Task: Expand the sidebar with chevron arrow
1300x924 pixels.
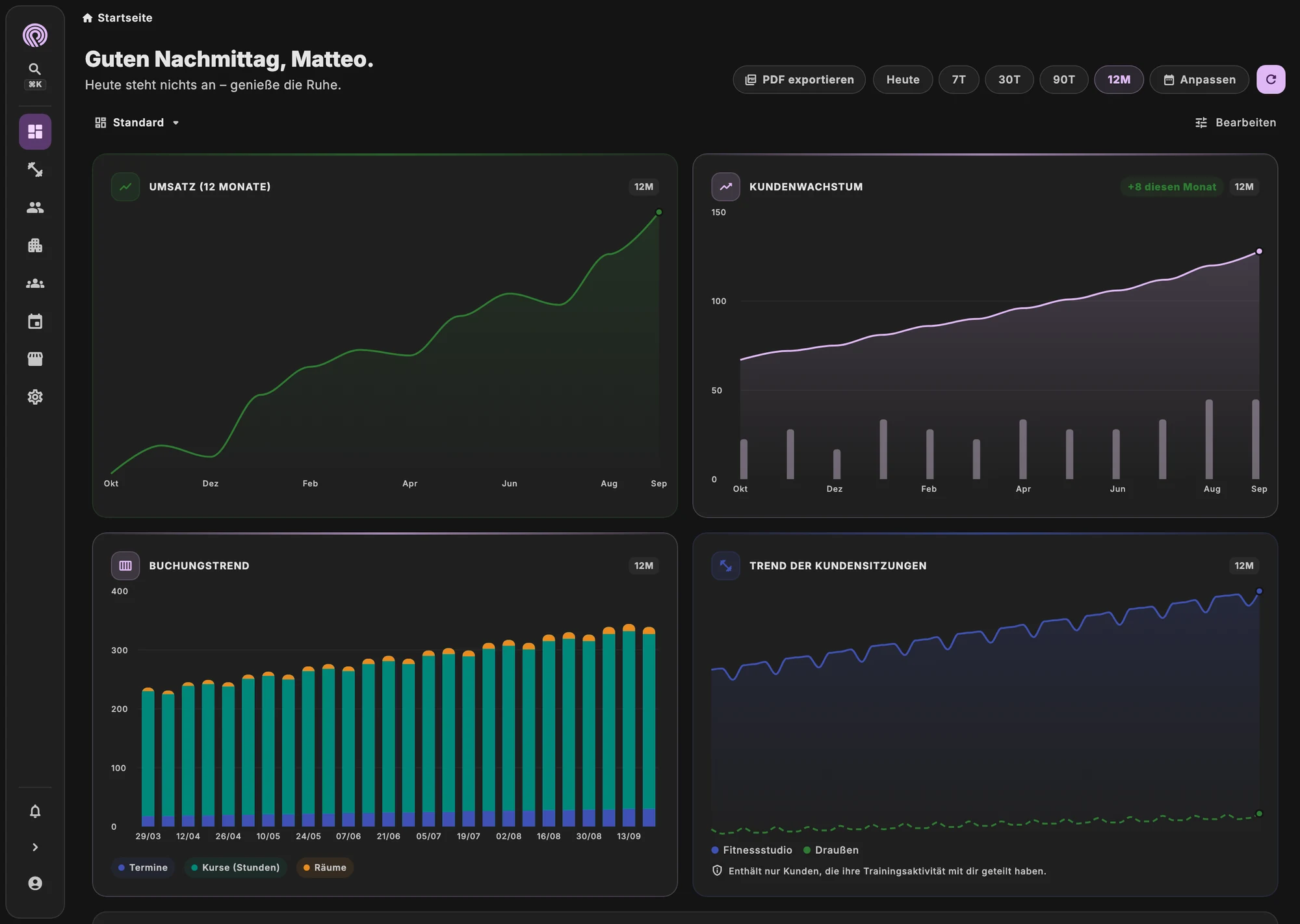Action: click(x=35, y=847)
